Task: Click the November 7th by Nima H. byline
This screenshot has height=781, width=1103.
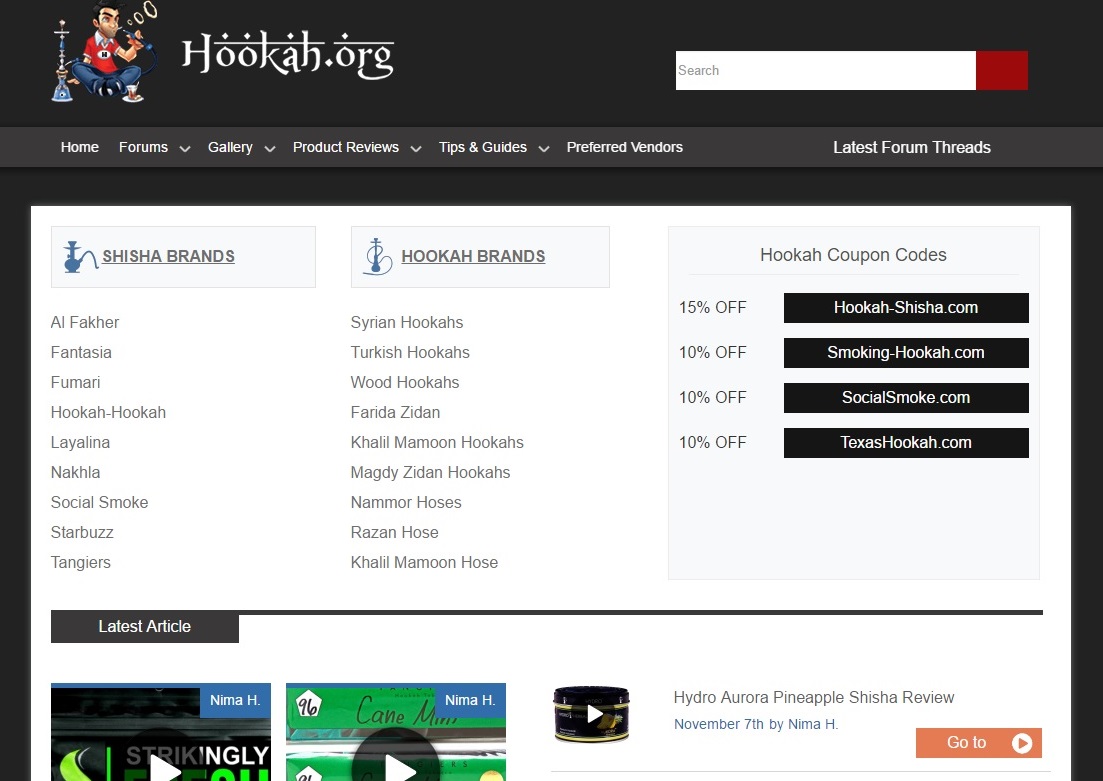Action: click(756, 724)
